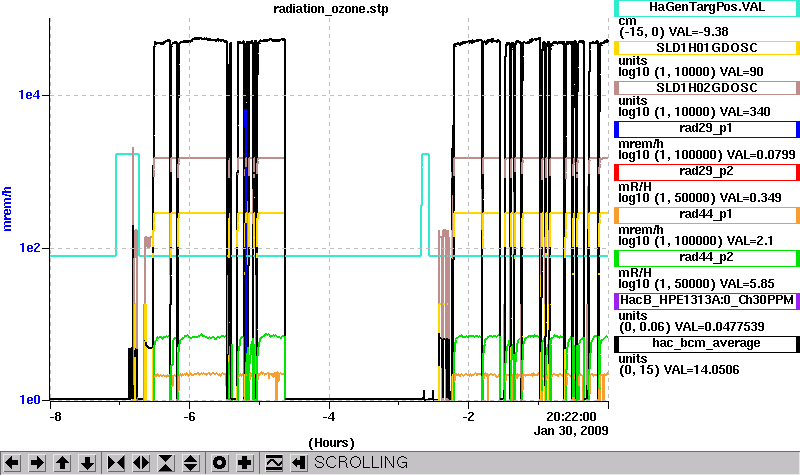Screen dimensions: 800x475
Task: Click the 20:22:00 timestamp label
Action: pyautogui.click(x=571, y=417)
